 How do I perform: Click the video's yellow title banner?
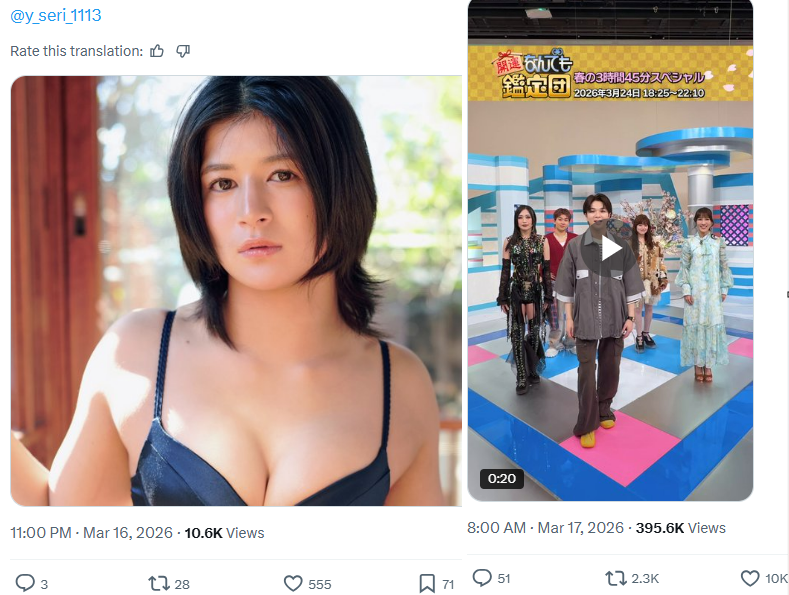click(x=610, y=73)
